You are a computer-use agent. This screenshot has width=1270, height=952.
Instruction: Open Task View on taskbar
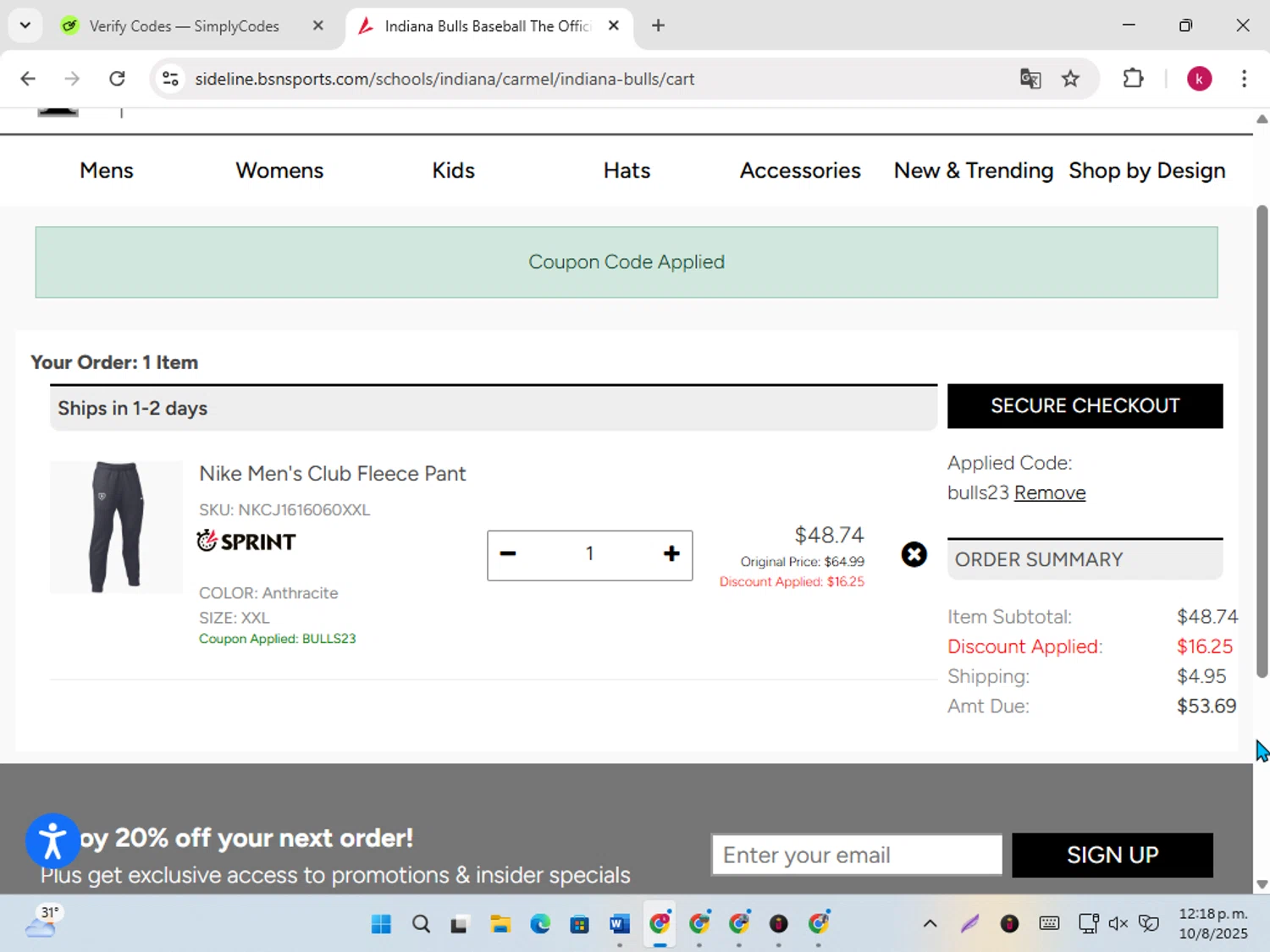459,923
